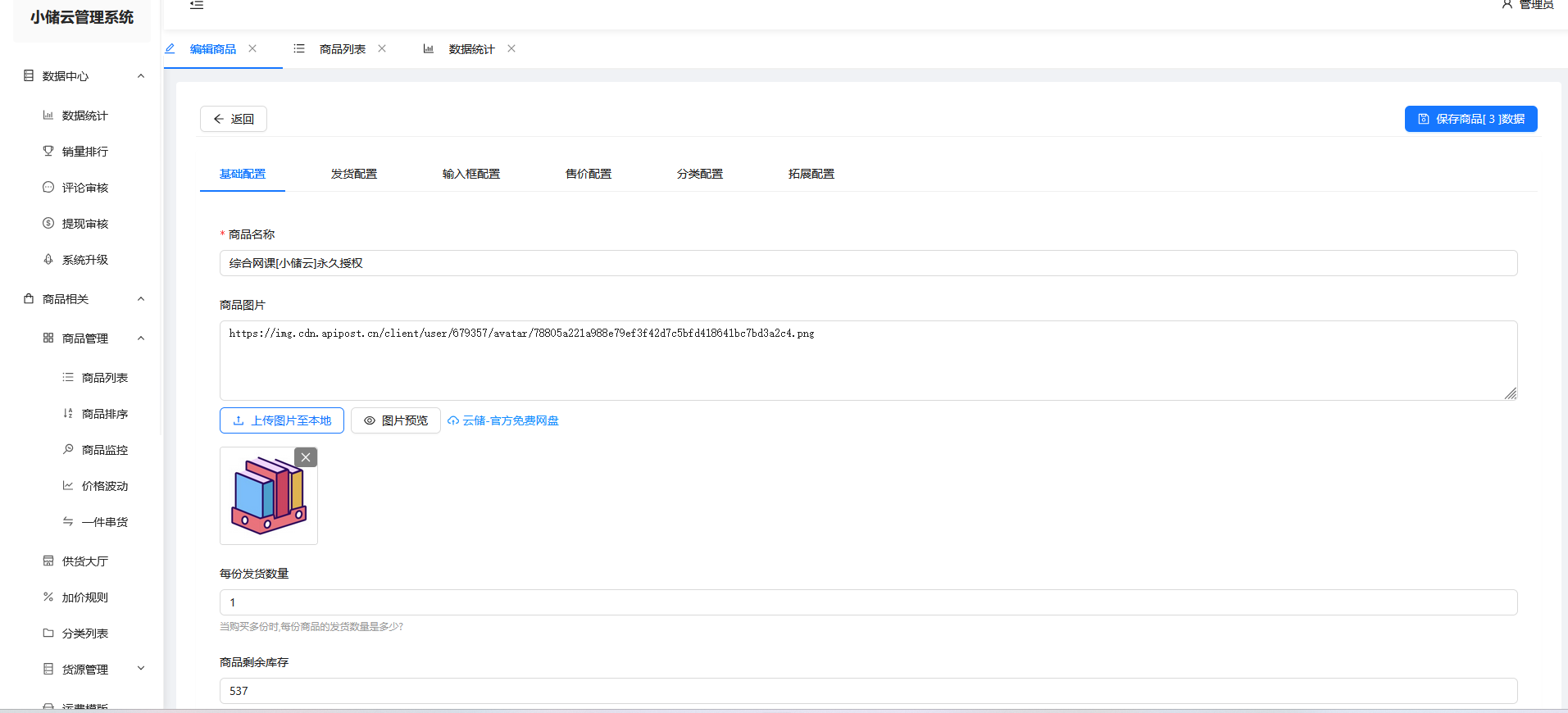Image resolution: width=1568 pixels, height=713 pixels.
Task: Switch to the 售价配置 tab
Action: (589, 174)
